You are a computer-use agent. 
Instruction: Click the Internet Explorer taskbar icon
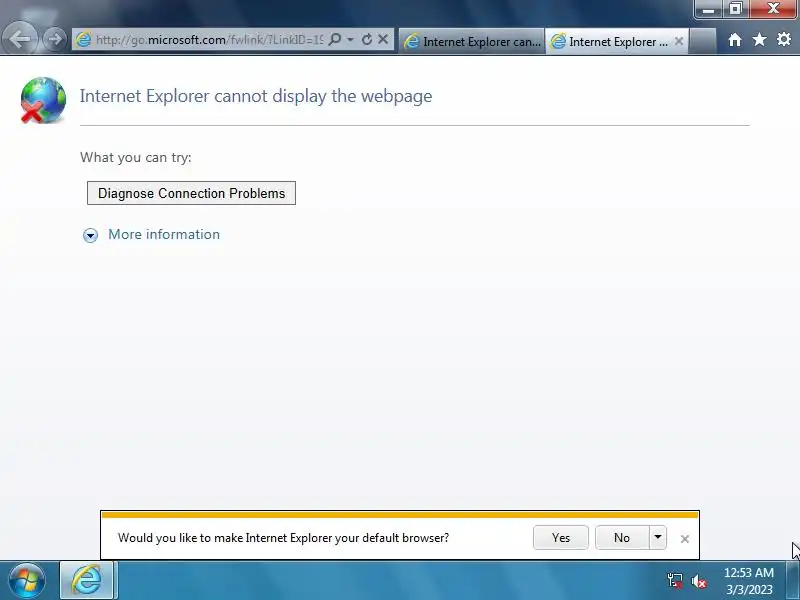(86, 580)
